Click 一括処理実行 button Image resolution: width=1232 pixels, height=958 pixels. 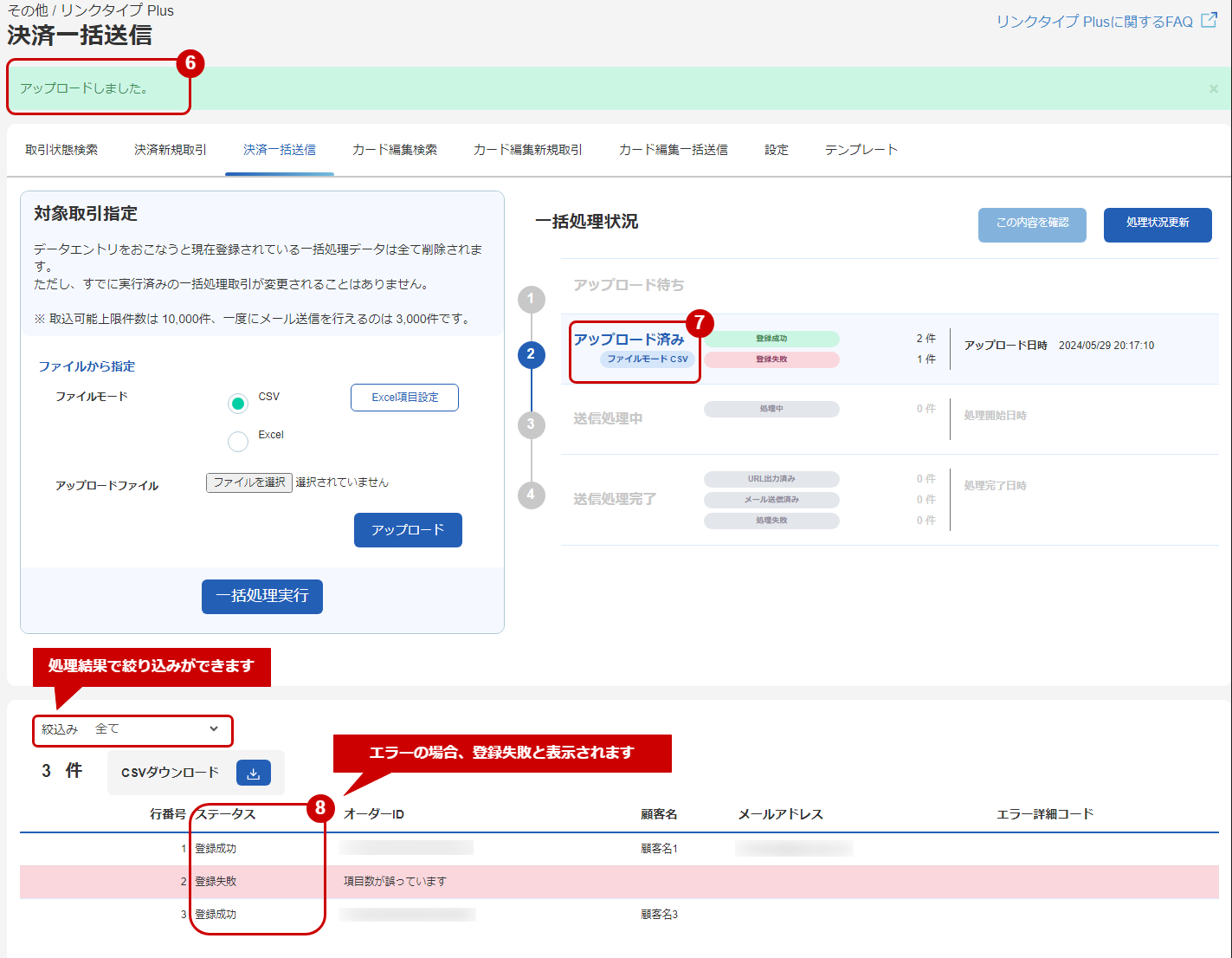(262, 597)
